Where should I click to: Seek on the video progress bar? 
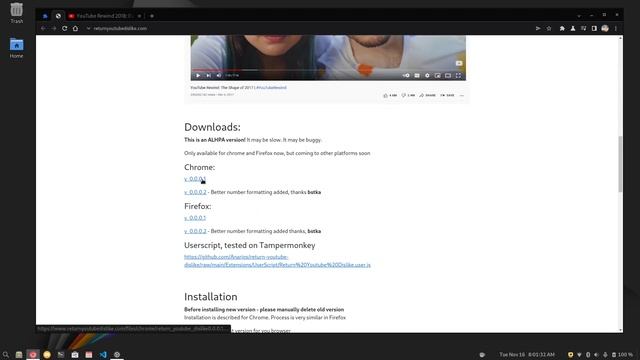328,70
